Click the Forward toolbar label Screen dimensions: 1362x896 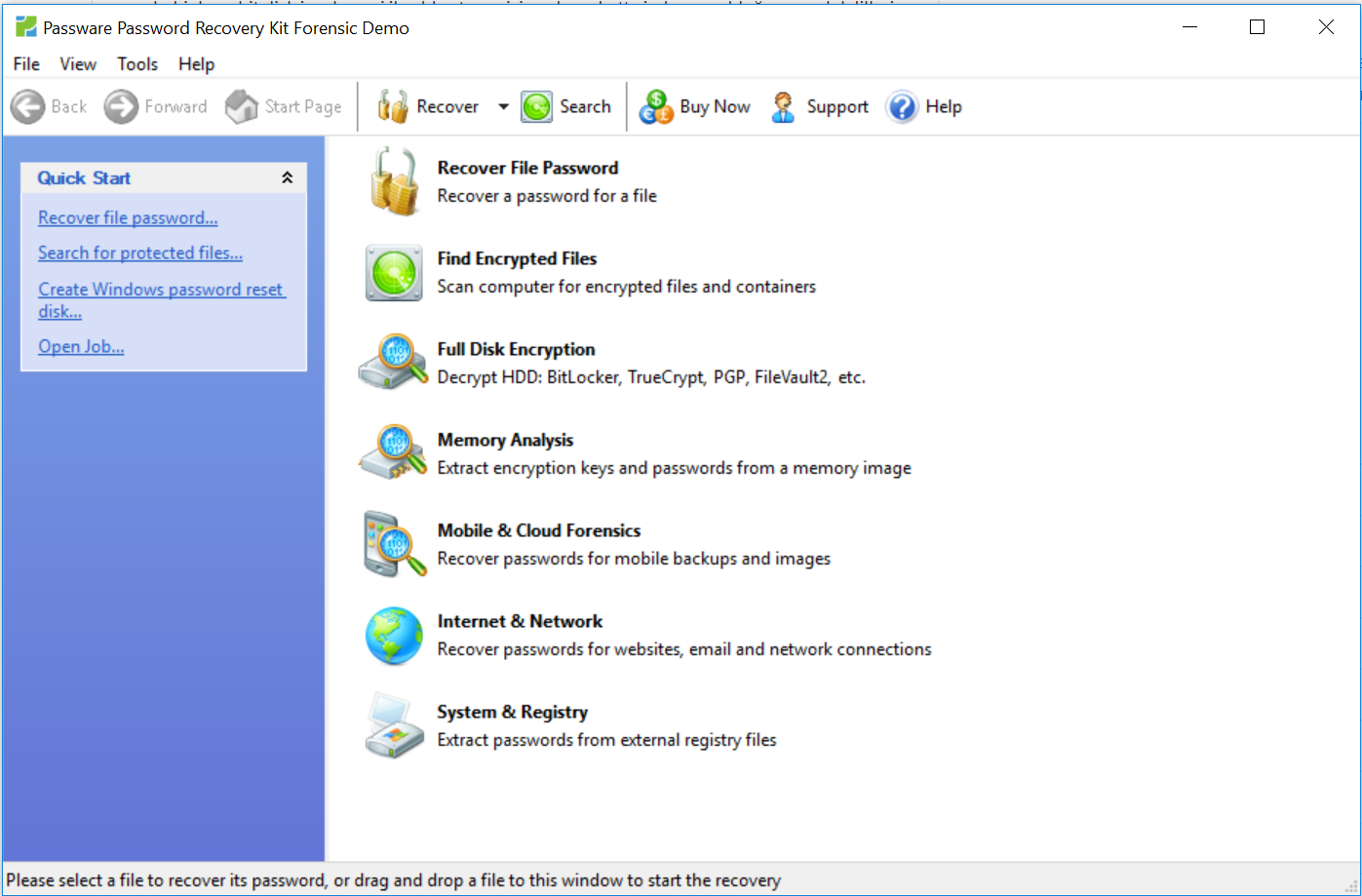point(175,106)
